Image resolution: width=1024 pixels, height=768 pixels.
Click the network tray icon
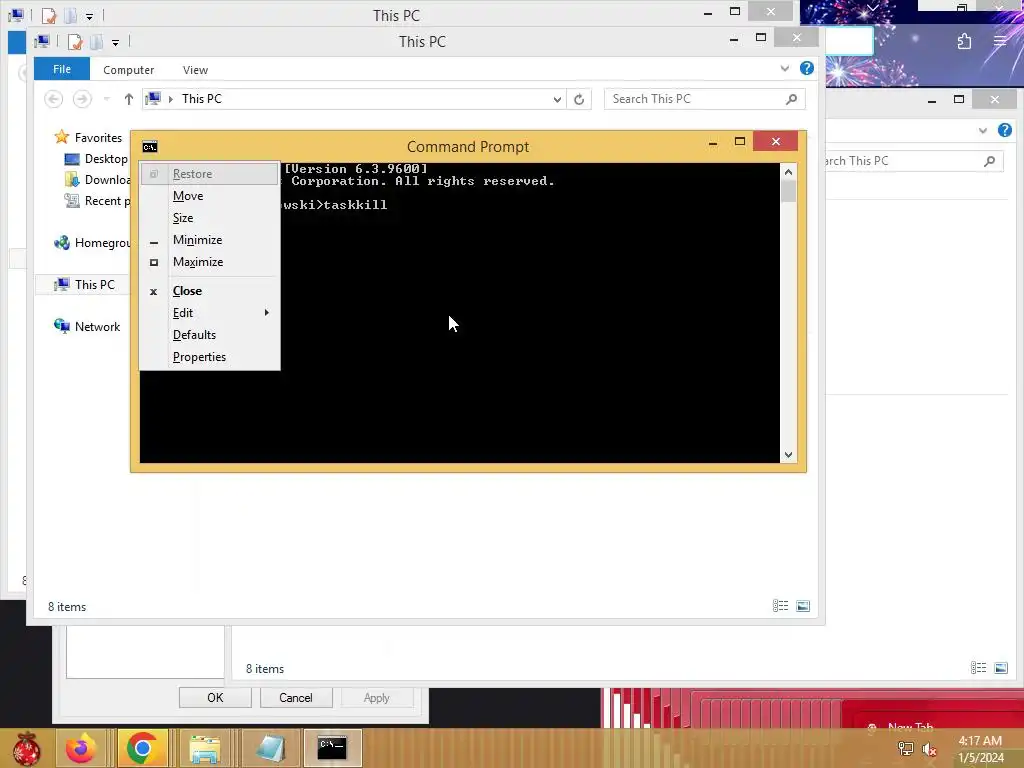pyautogui.click(x=905, y=749)
